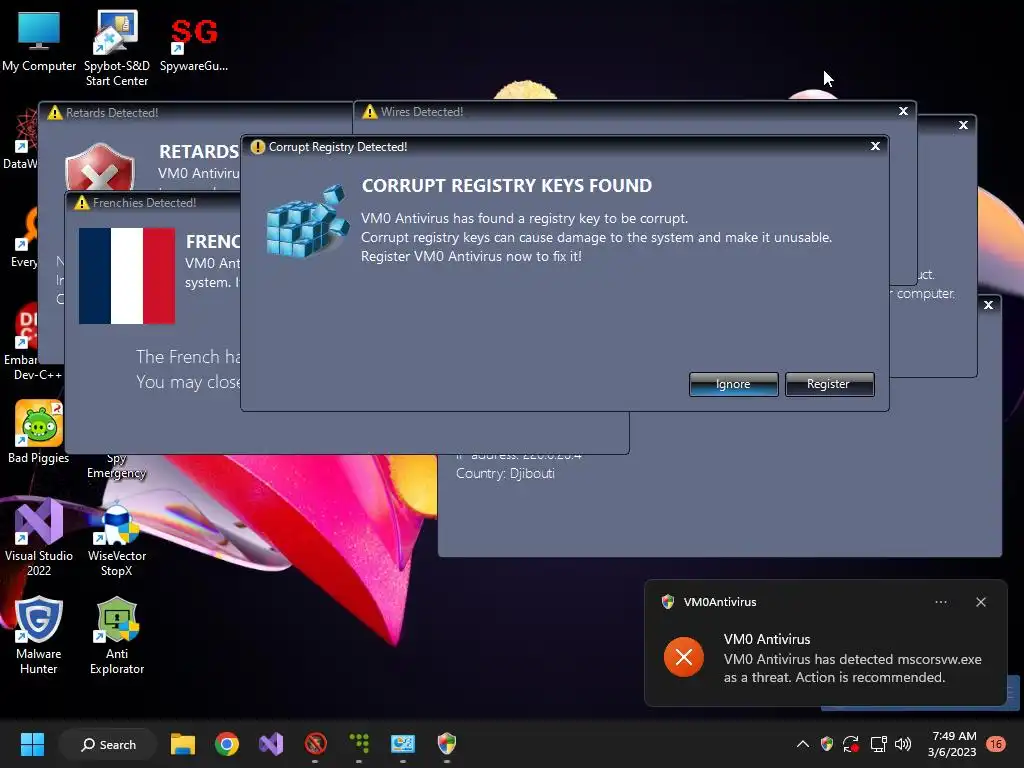1024x768 pixels.
Task: Open the volume speaker tray icon
Action: tap(903, 744)
